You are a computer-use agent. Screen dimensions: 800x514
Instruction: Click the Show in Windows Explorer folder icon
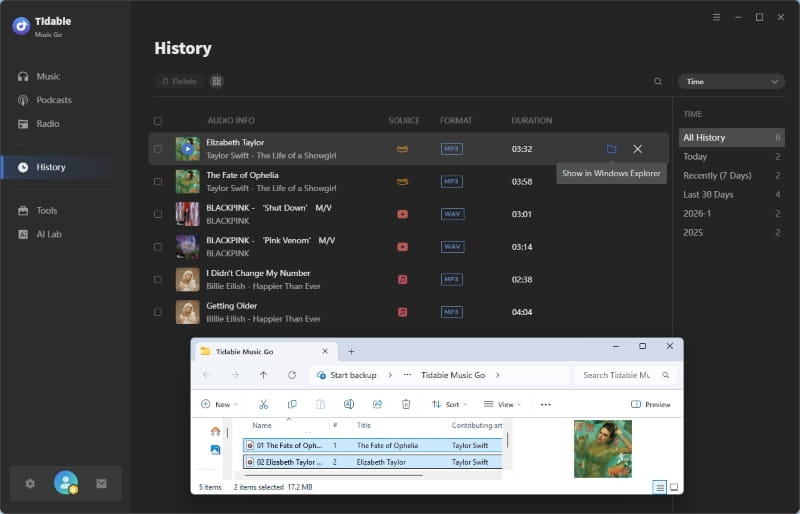(x=611, y=149)
